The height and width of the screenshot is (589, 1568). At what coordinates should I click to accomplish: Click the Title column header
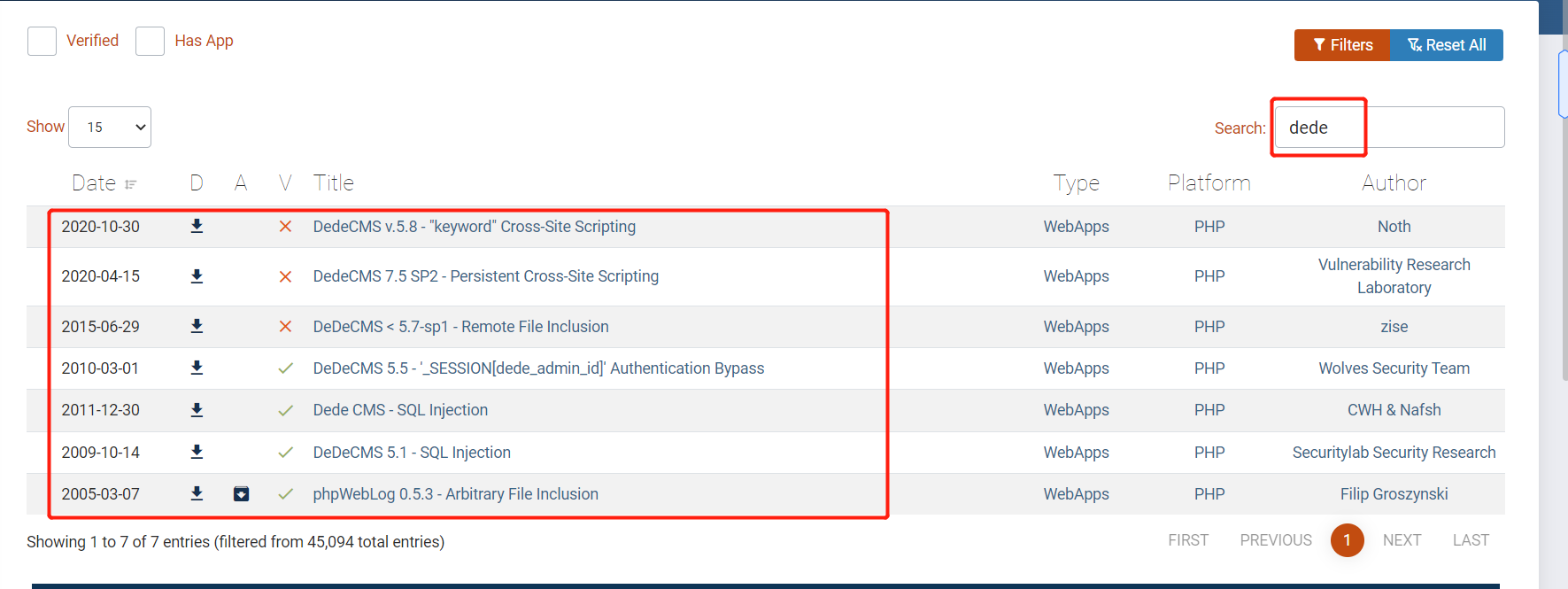coord(334,183)
